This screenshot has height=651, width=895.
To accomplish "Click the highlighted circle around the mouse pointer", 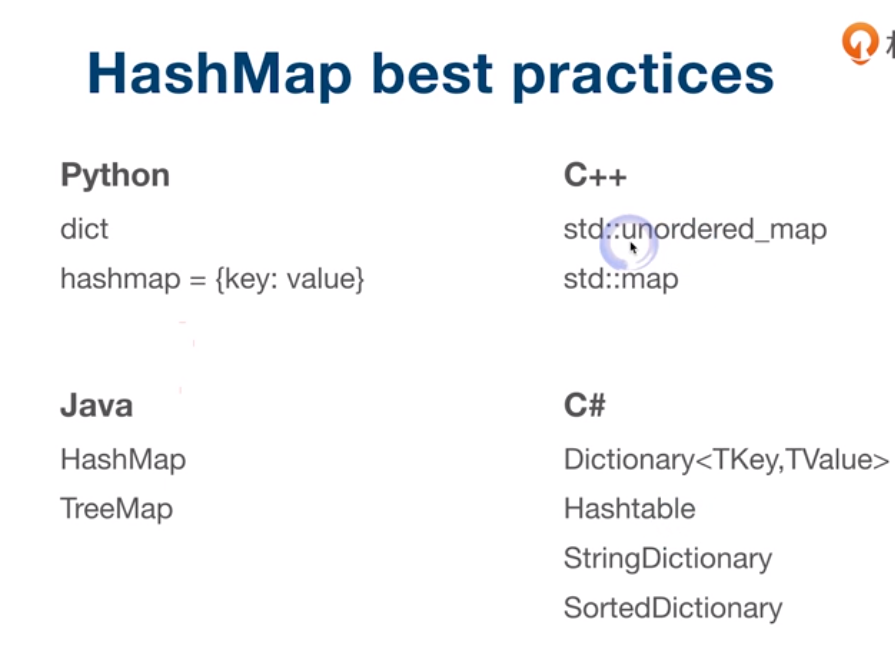I will (x=630, y=244).
